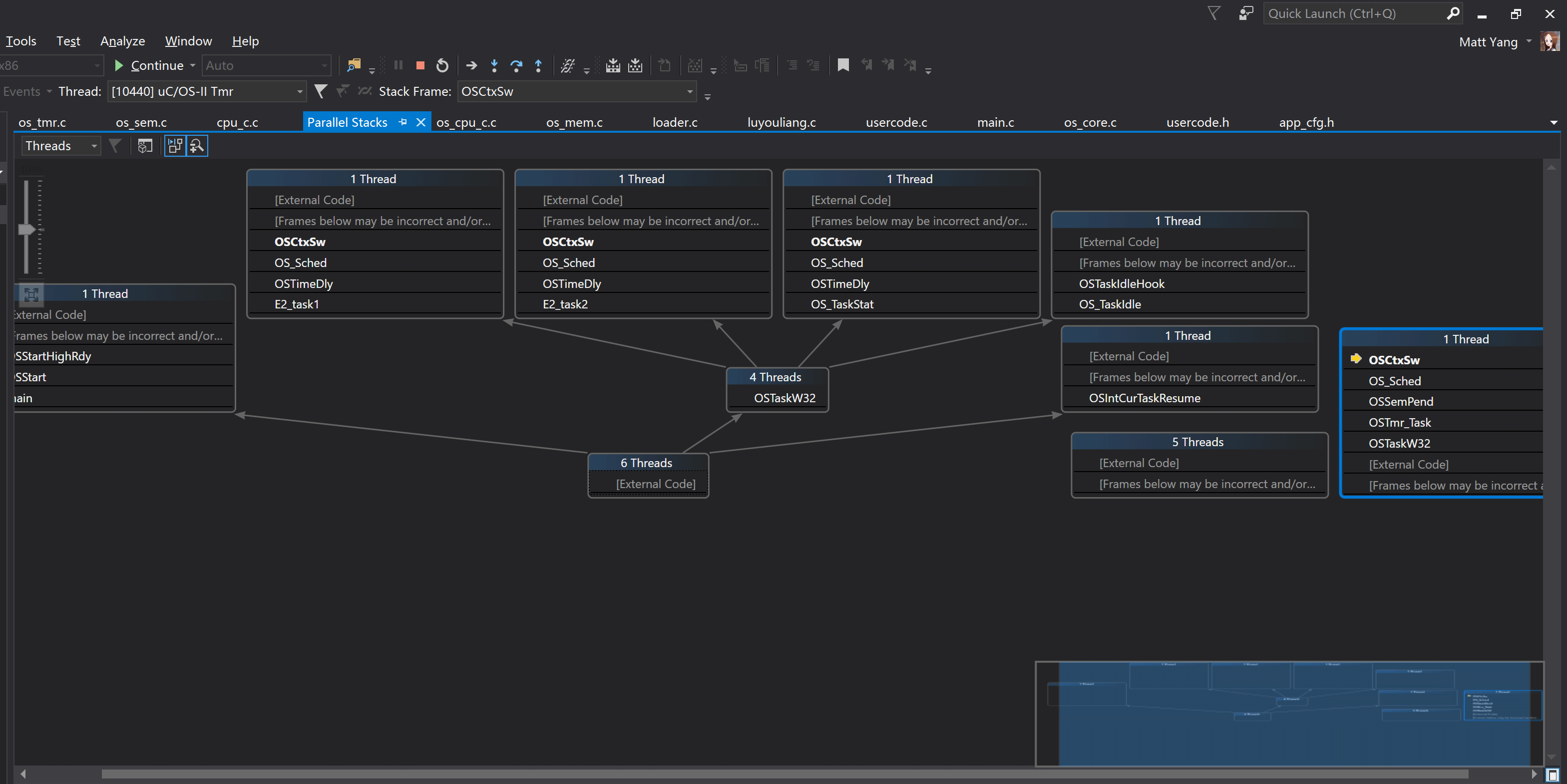Click the bookmark icon in toolbar
Screen dimensions: 1567x784
(x=843, y=65)
